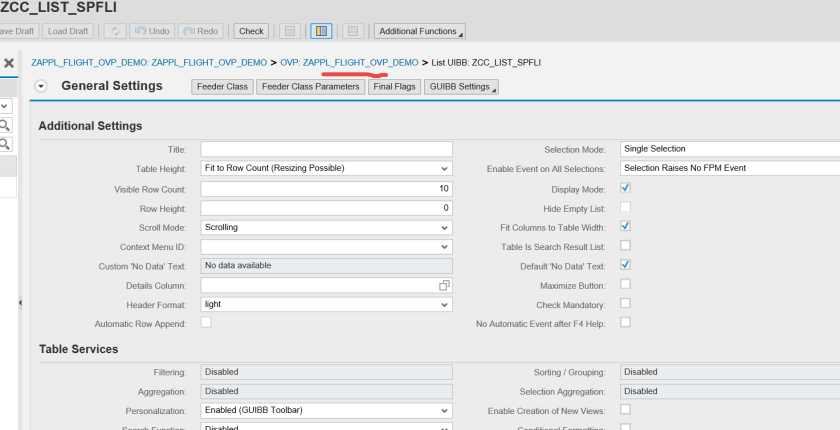Open the left panel dropdown chevron
Screen dimensions: 840x430
4,106
